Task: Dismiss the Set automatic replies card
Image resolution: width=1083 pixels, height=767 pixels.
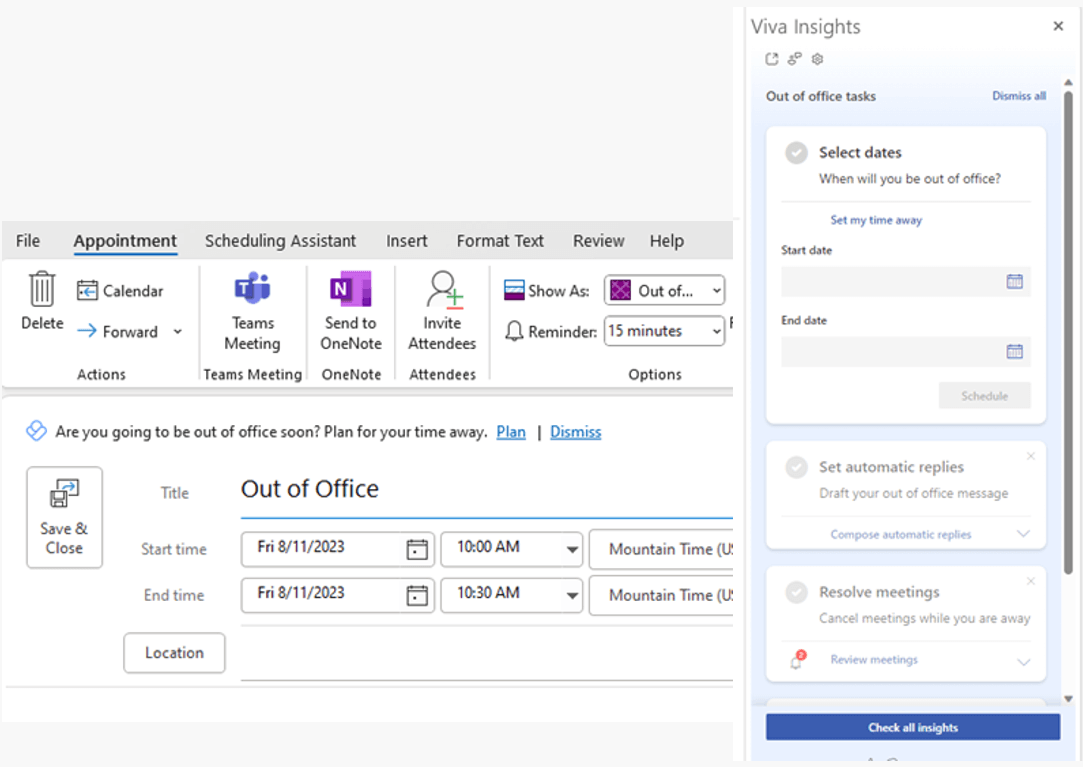Action: tap(1031, 456)
